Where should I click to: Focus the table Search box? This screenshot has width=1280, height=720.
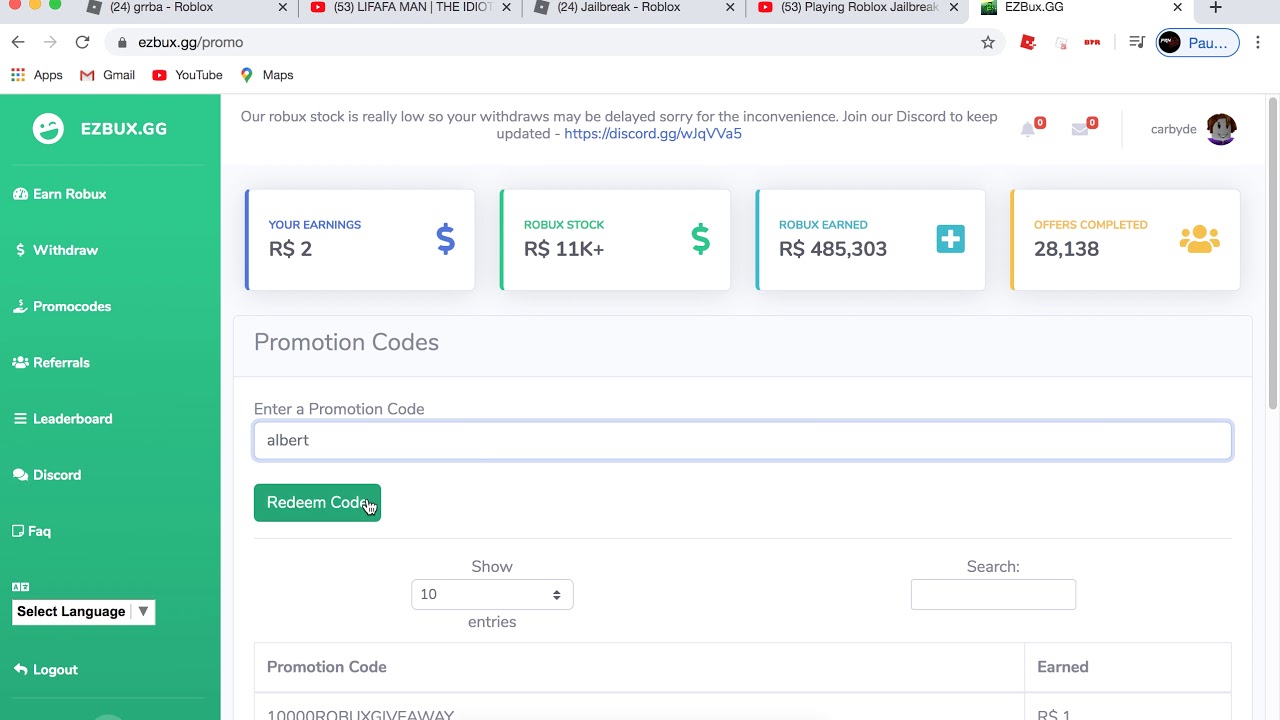[993, 594]
